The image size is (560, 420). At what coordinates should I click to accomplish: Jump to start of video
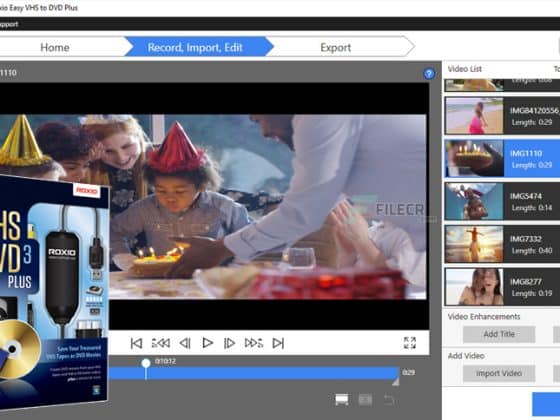pos(136,343)
